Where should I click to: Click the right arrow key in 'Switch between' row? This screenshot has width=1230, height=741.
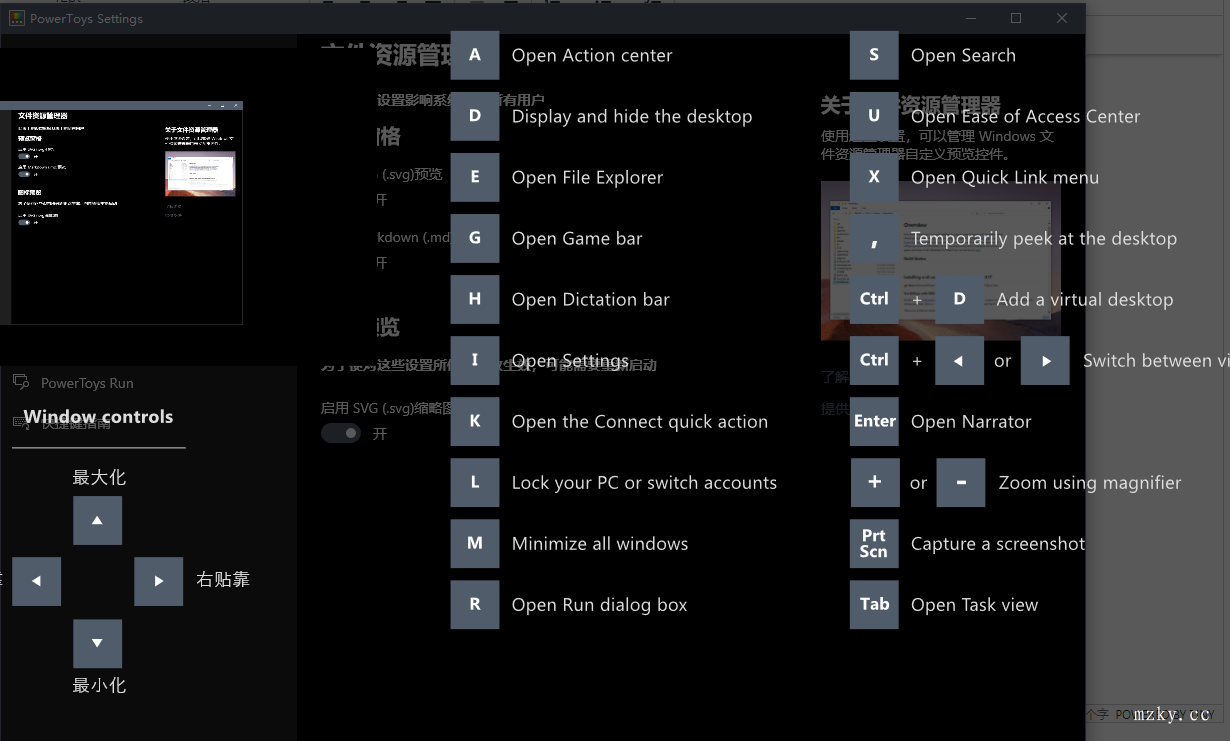[1046, 360]
